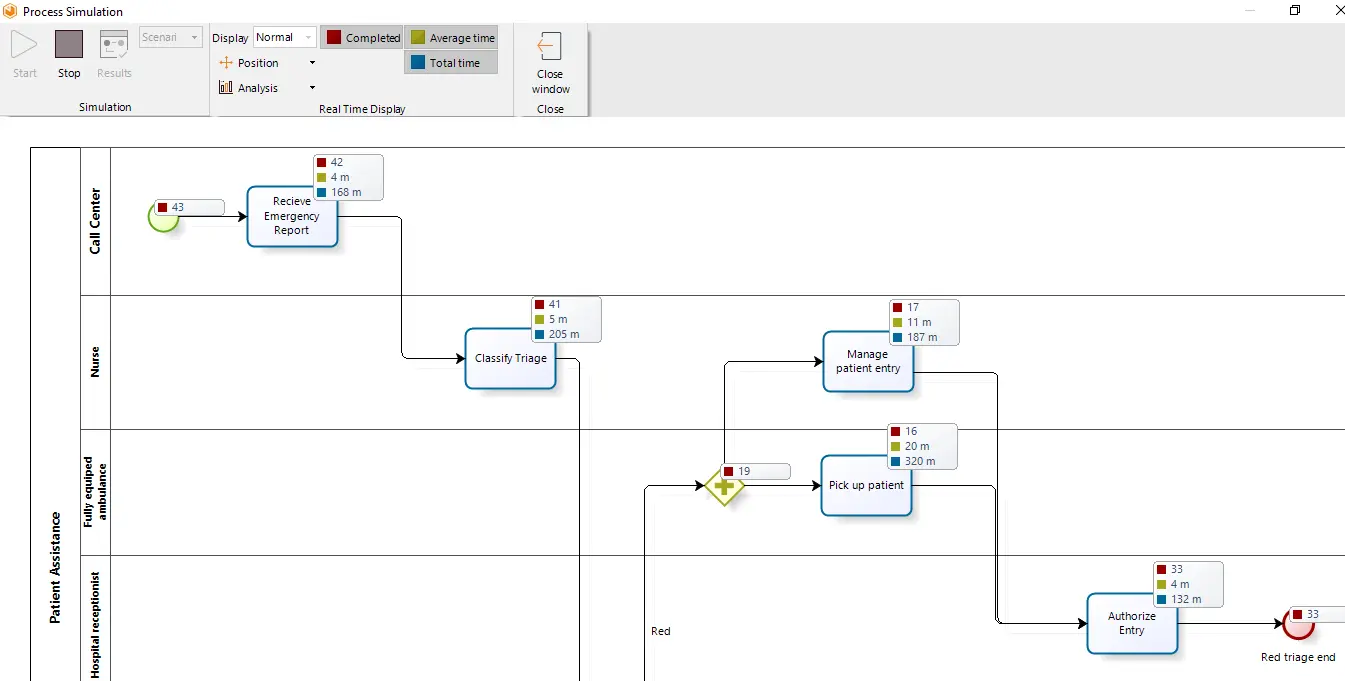Click the Red triage end caption
The image size is (1345, 681).
pyautogui.click(x=1298, y=657)
